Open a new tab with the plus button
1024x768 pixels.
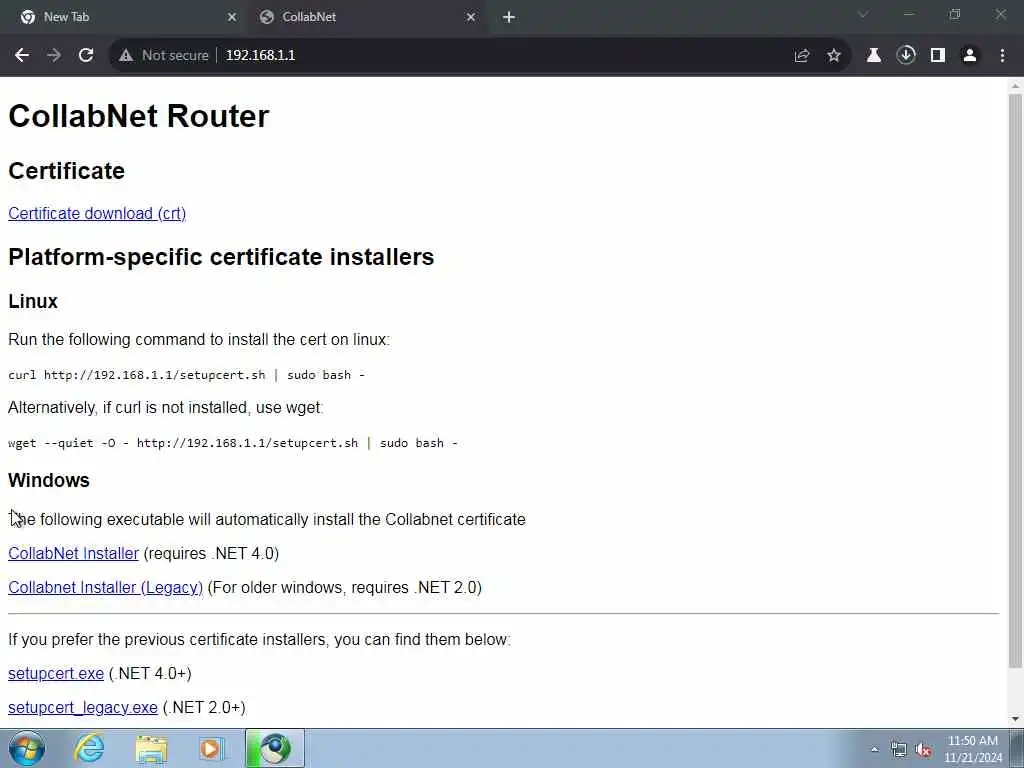pyautogui.click(x=509, y=18)
